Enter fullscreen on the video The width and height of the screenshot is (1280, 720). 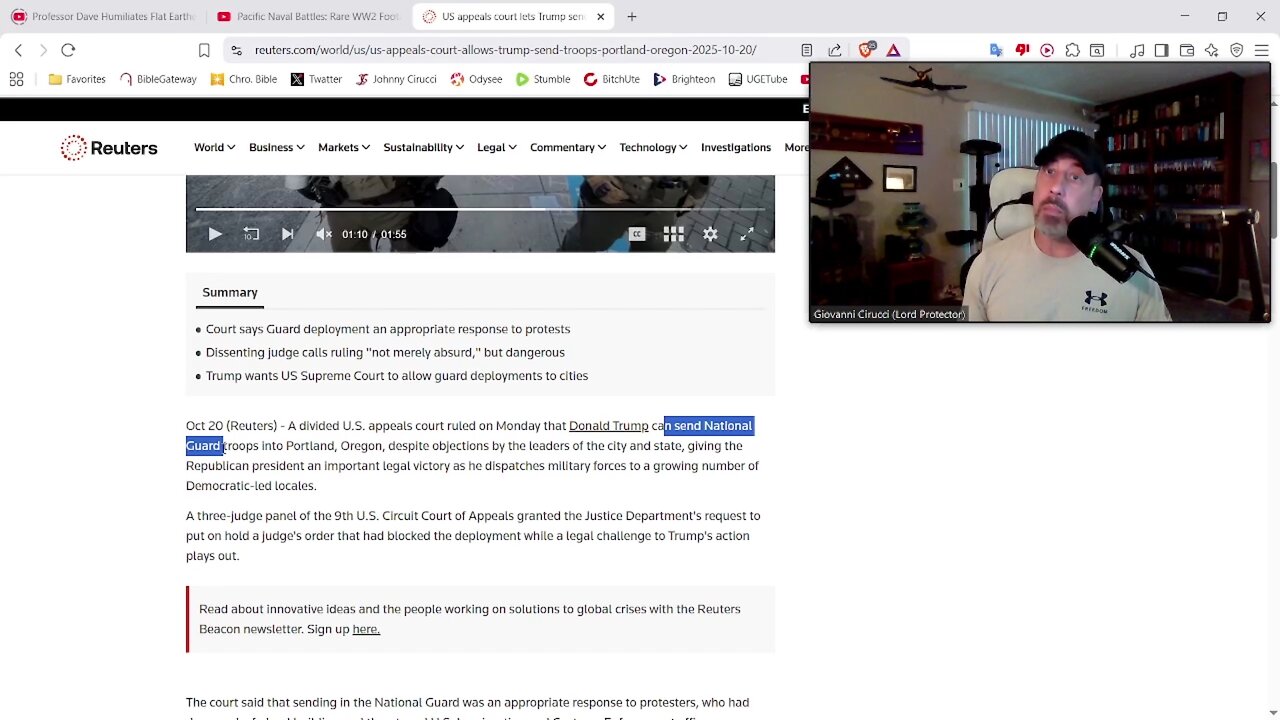747,234
